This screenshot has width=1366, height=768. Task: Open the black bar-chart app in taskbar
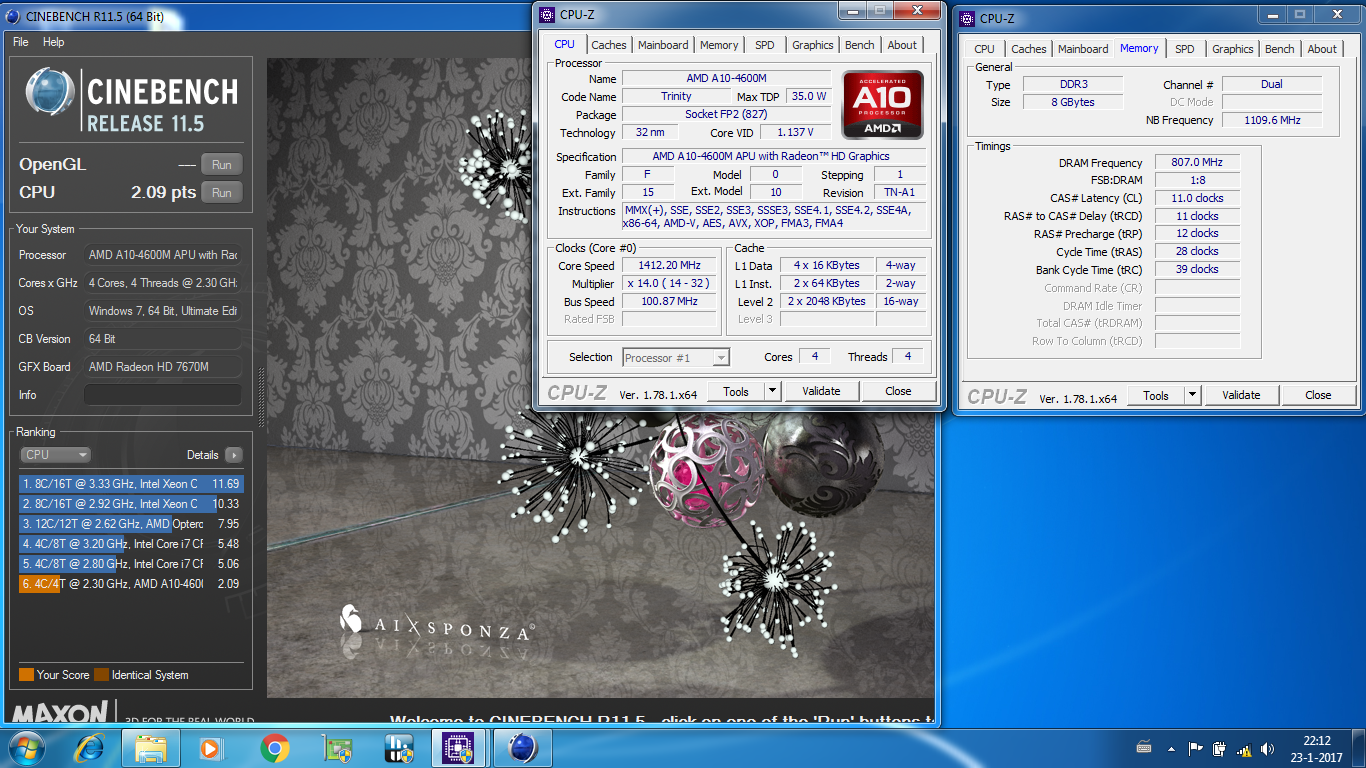click(399, 748)
